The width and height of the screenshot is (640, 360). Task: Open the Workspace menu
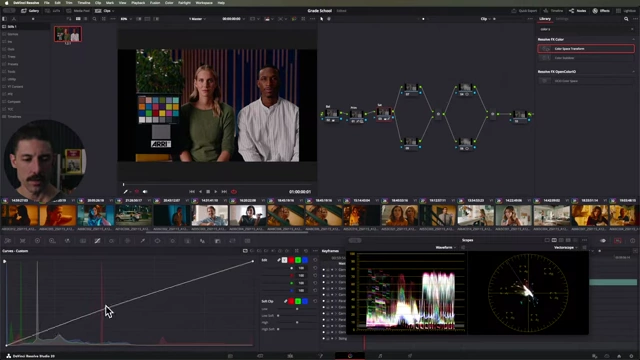pos(204,3)
